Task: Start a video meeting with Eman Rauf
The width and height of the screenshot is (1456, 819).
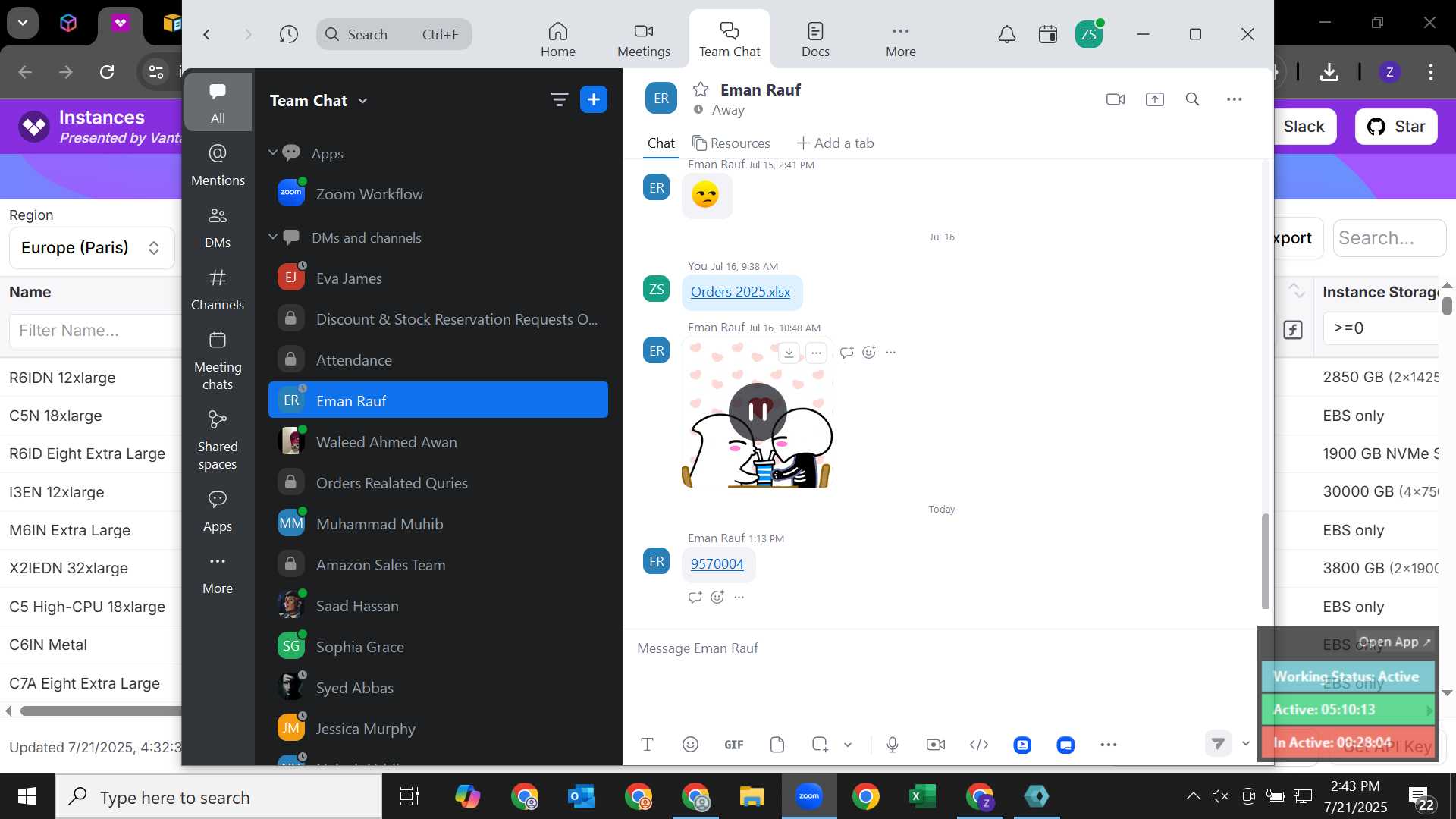Action: pyautogui.click(x=1116, y=99)
